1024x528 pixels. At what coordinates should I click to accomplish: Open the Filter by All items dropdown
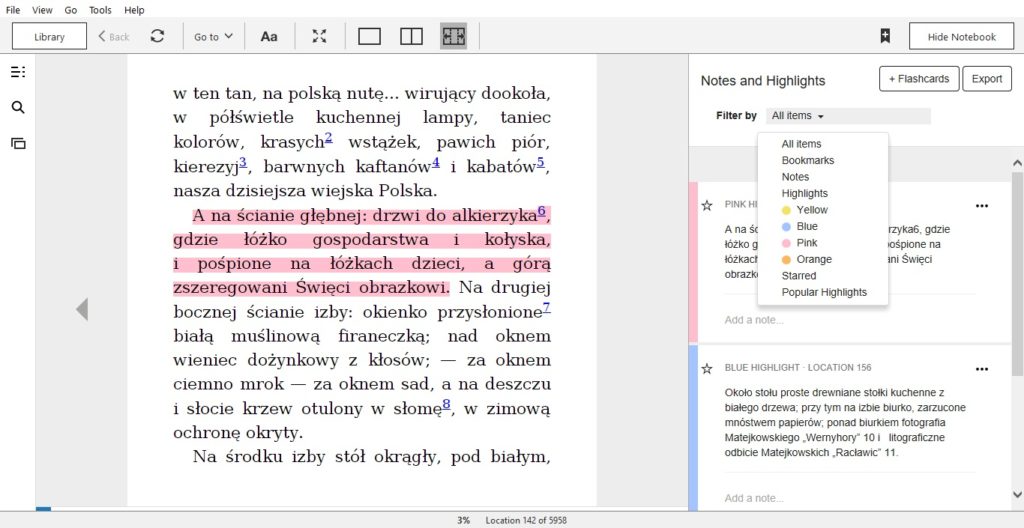tap(848, 116)
